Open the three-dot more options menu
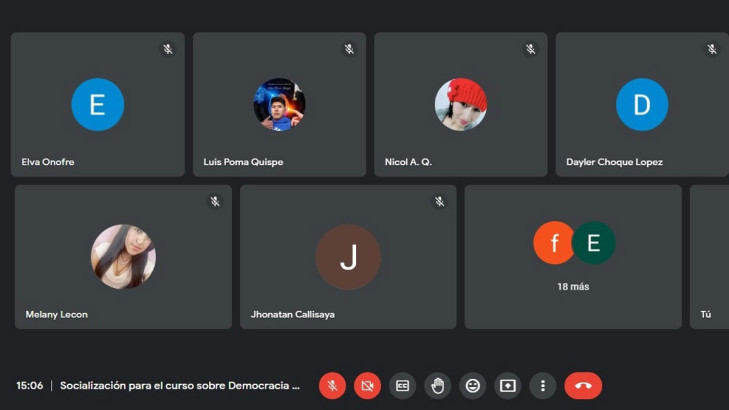 pyautogui.click(x=542, y=385)
